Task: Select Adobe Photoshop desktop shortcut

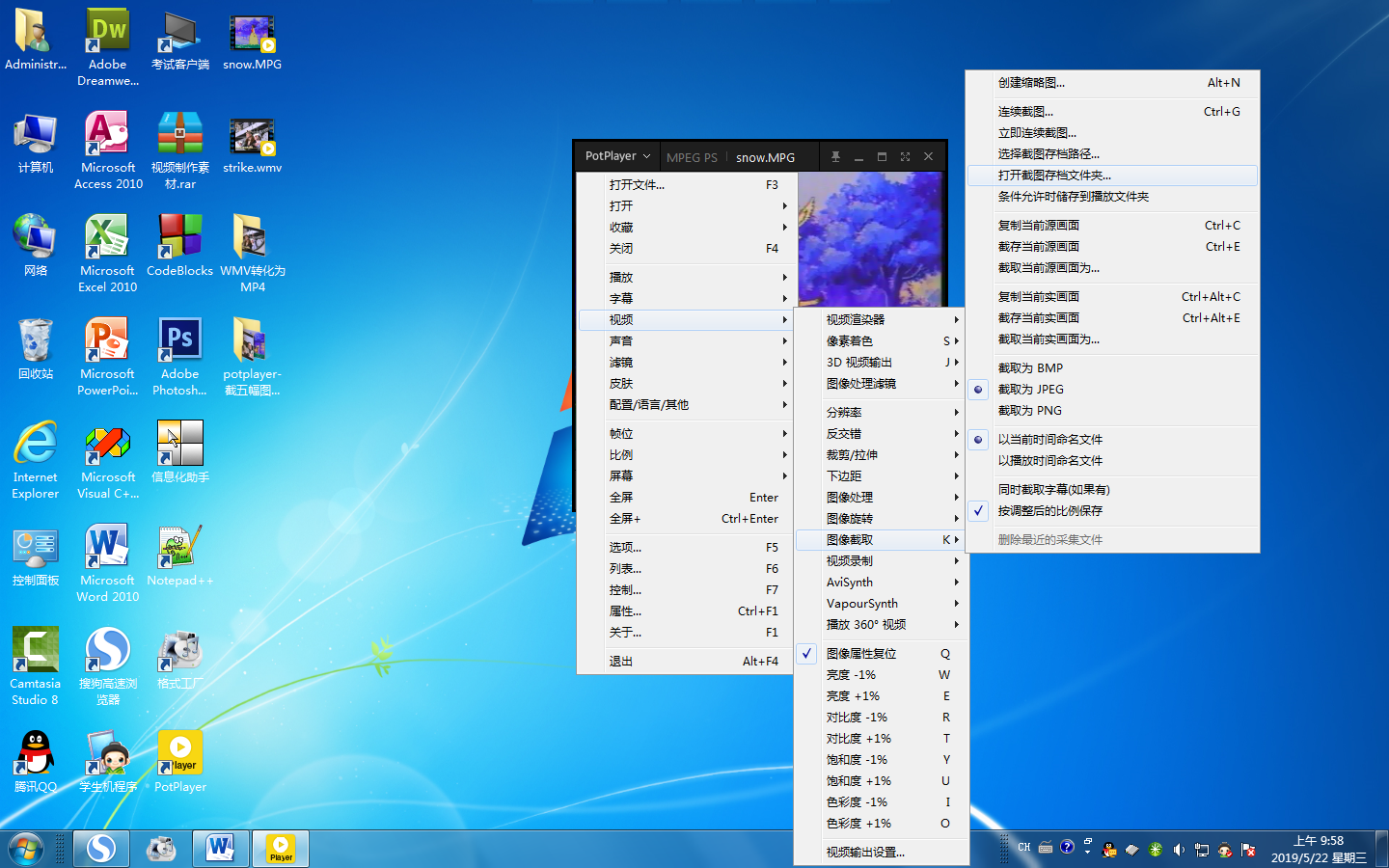Action: 180,357
